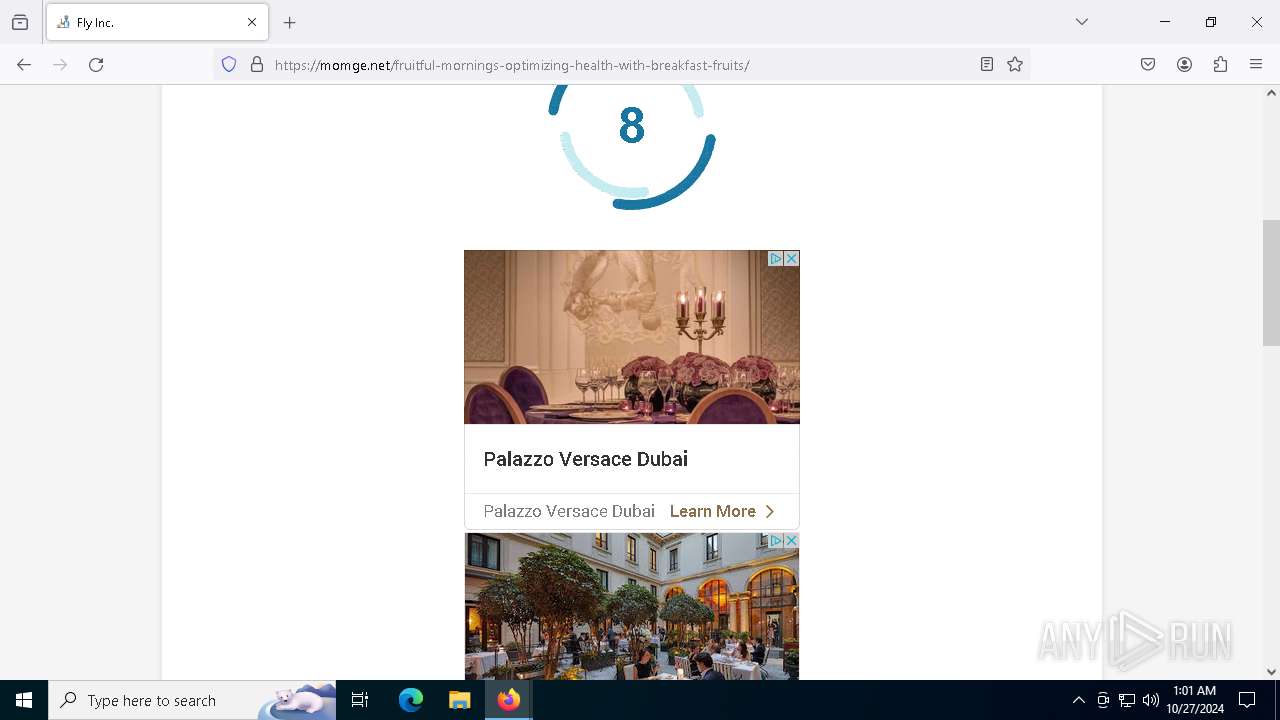Open Task View on taskbar
Viewport: 1280px width, 720px height.
pyautogui.click(x=360, y=700)
